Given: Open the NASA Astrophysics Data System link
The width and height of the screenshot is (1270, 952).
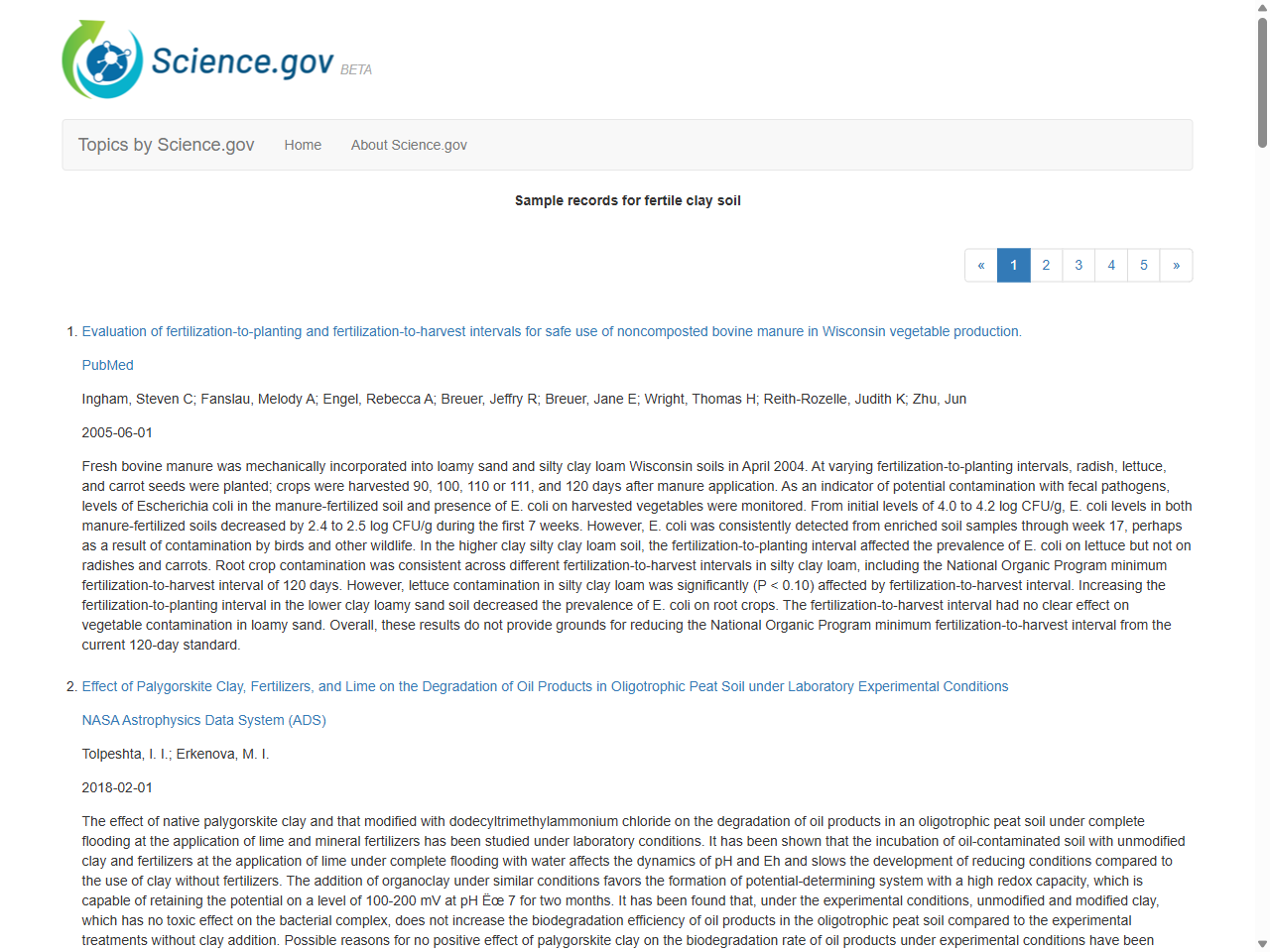Looking at the screenshot, I should tap(203, 720).
